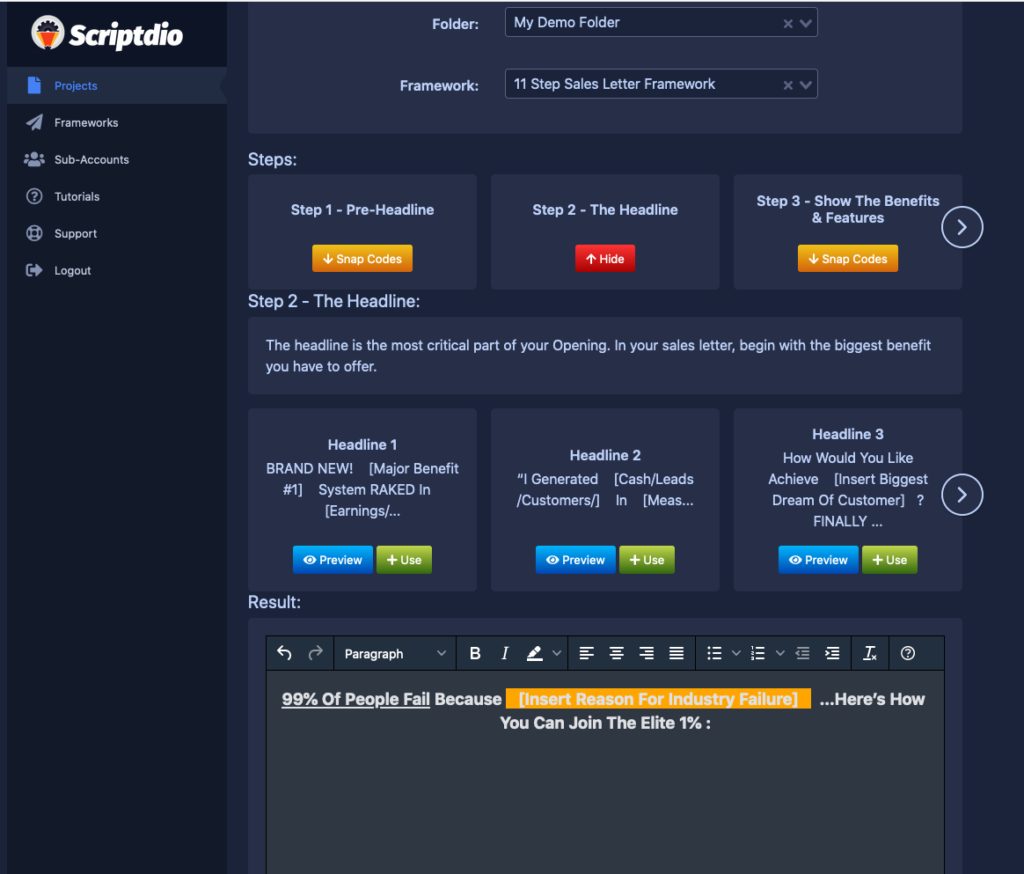Click the Headline 1 card title
Image resolution: width=1024 pixels, height=874 pixels.
pyautogui.click(x=362, y=445)
